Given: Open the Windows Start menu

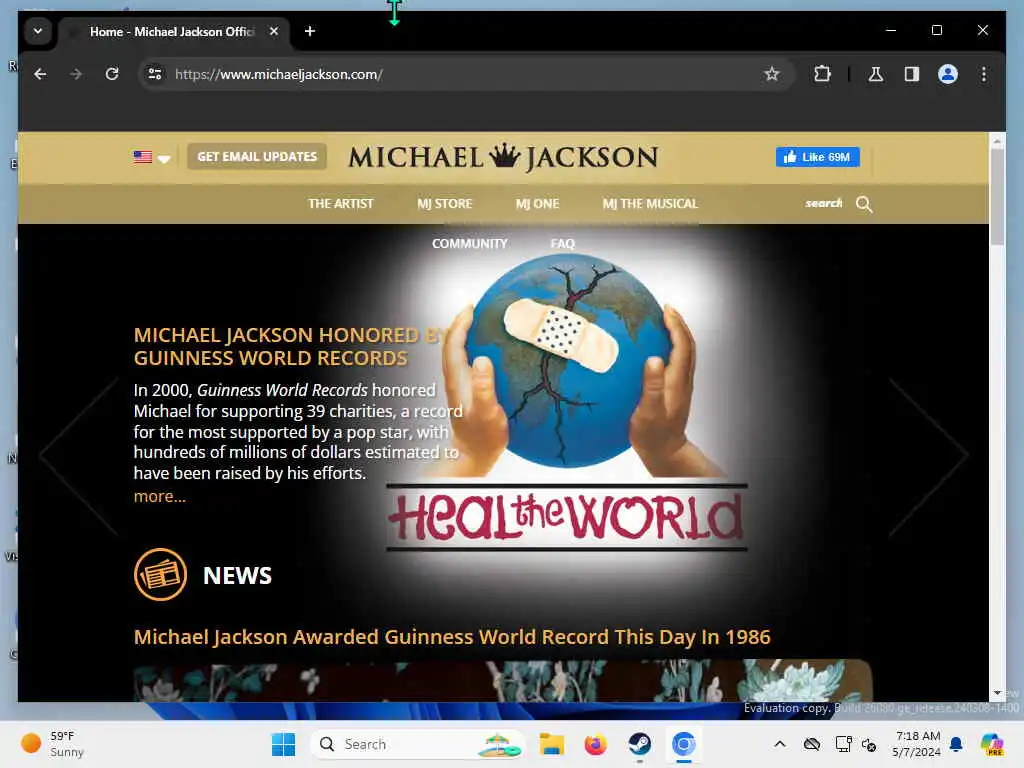Looking at the screenshot, I should pos(283,744).
